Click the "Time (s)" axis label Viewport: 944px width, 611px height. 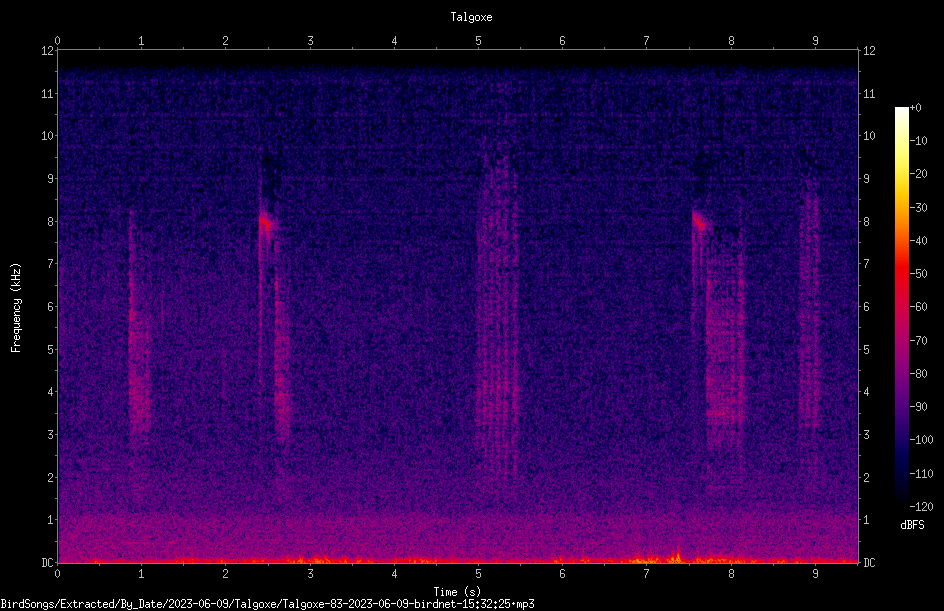[x=457, y=592]
